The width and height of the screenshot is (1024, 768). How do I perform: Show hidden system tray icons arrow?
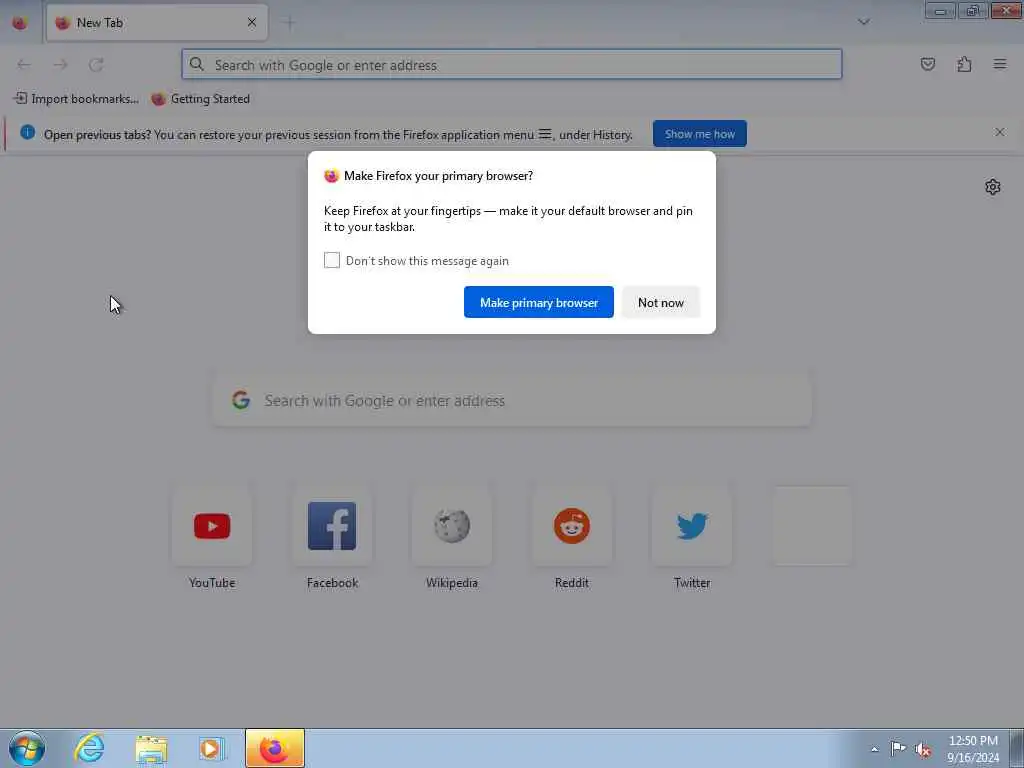click(874, 749)
